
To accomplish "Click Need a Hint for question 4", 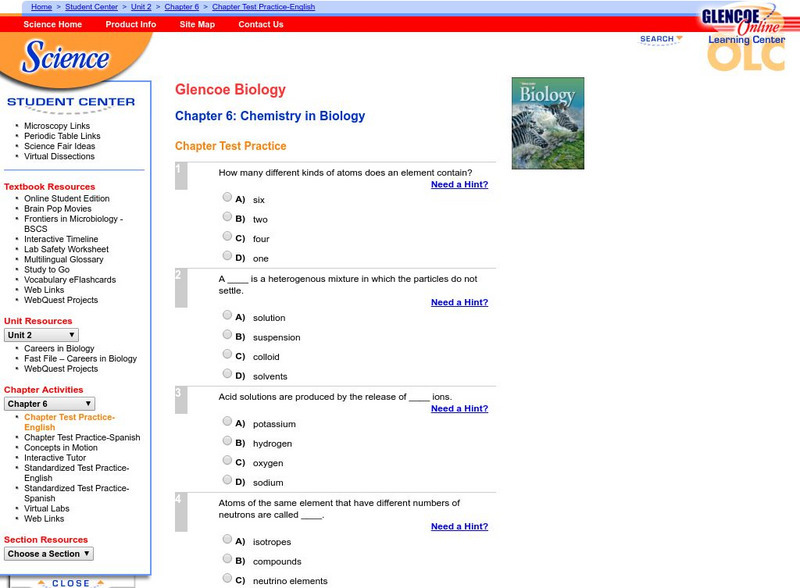I will point(459,526).
